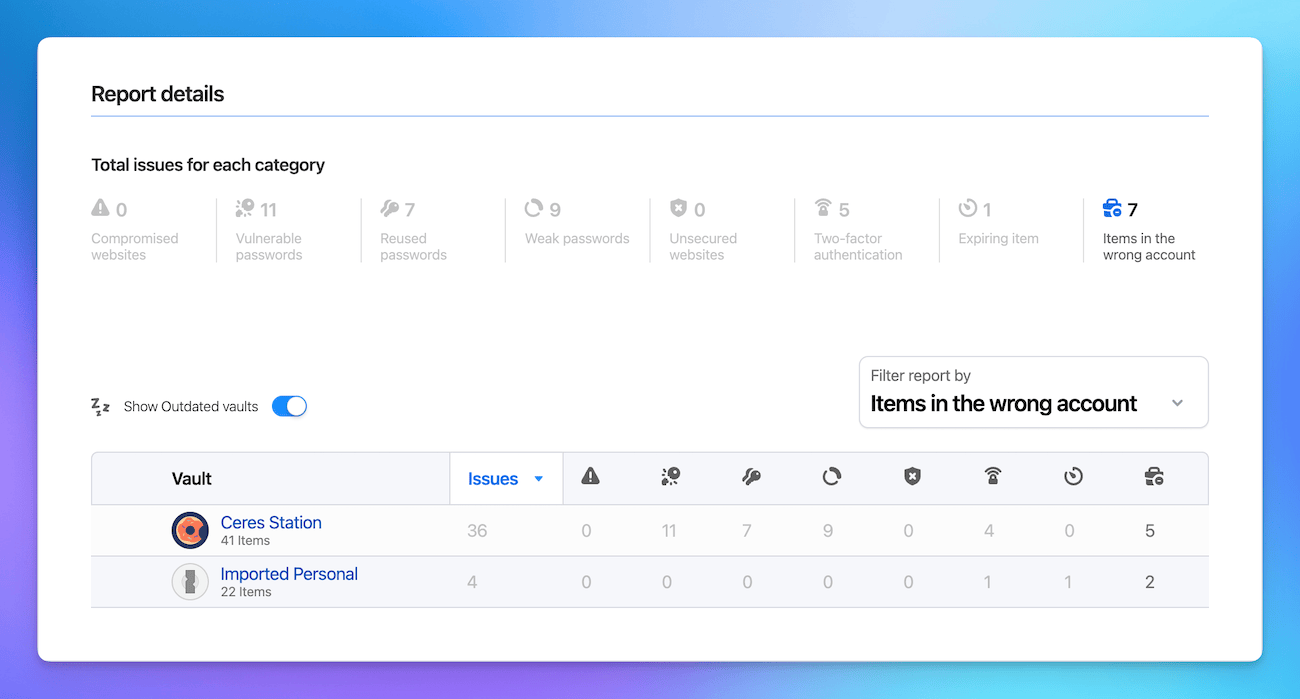This screenshot has height=699, width=1300.
Task: Select the Two-factor authentication category label
Action: (858, 246)
